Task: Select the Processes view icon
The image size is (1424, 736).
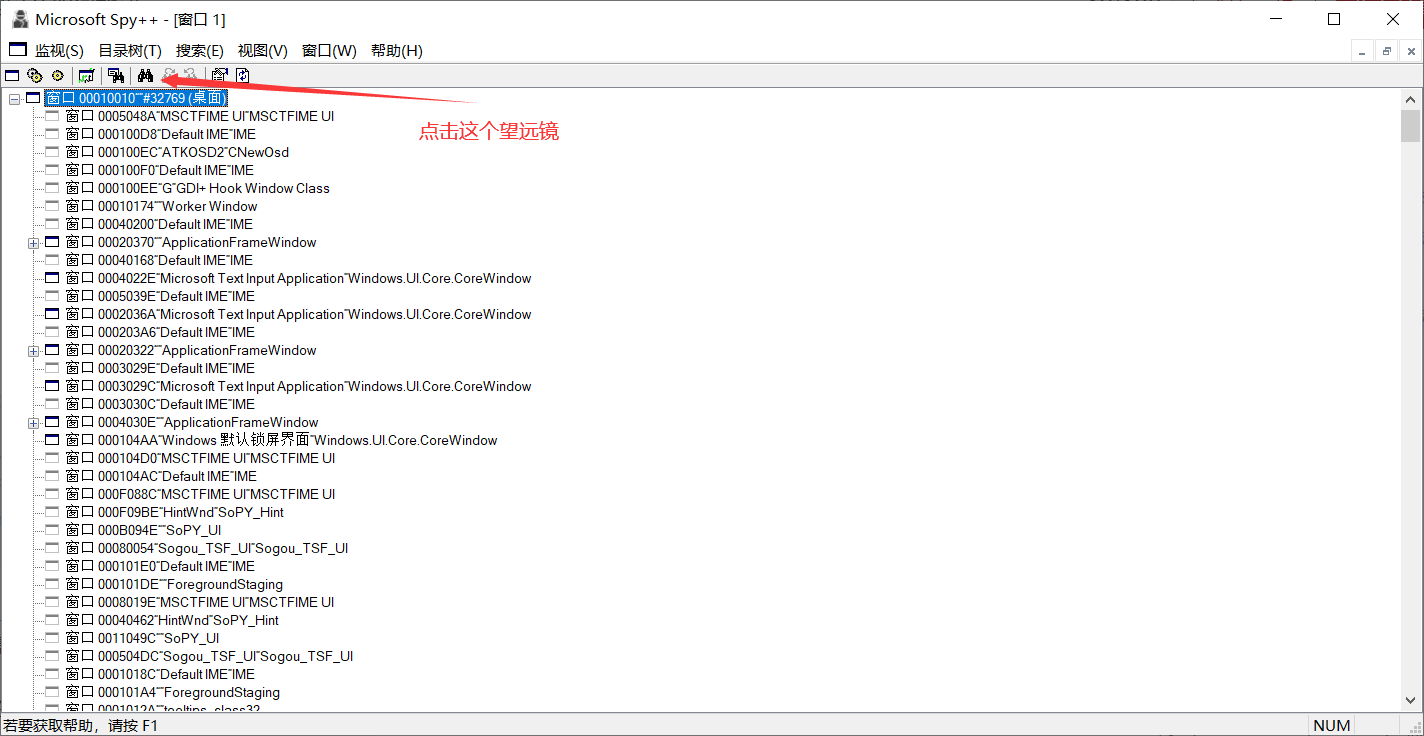Action: click(34, 75)
